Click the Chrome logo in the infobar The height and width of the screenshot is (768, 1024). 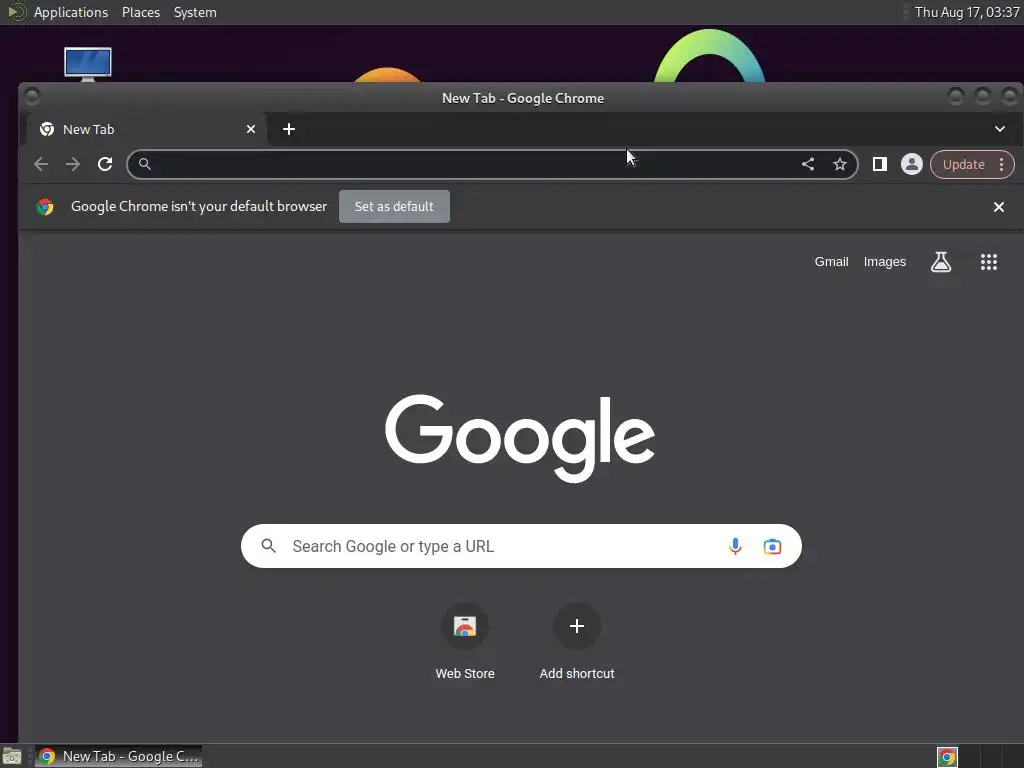45,207
